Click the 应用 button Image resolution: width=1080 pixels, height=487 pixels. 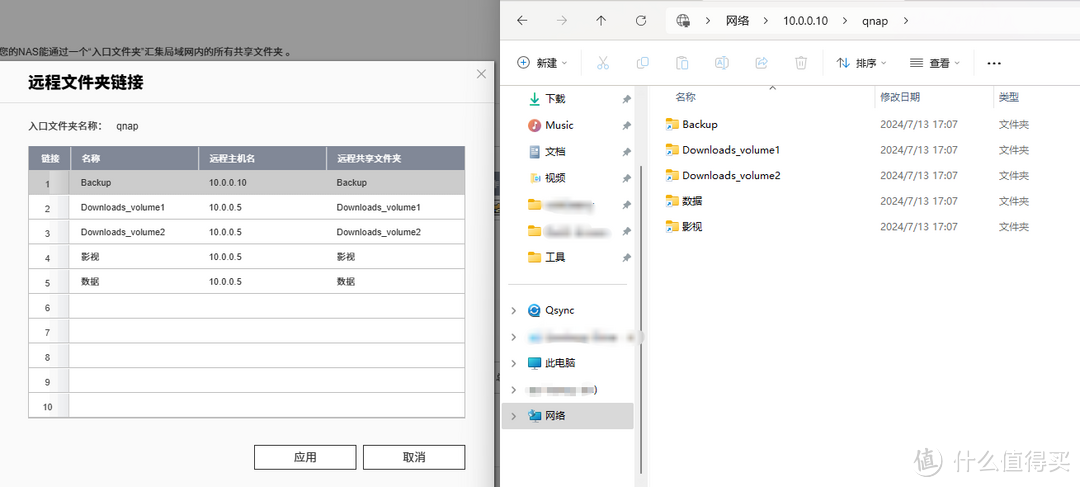305,457
